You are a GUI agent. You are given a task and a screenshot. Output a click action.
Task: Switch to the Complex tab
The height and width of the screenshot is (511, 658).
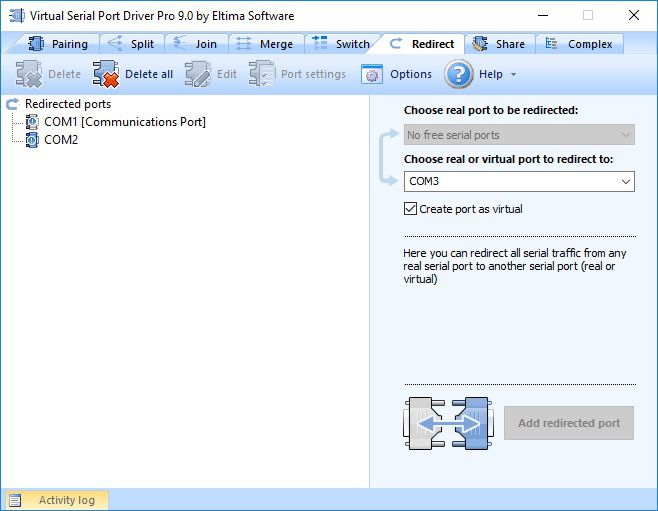point(579,44)
